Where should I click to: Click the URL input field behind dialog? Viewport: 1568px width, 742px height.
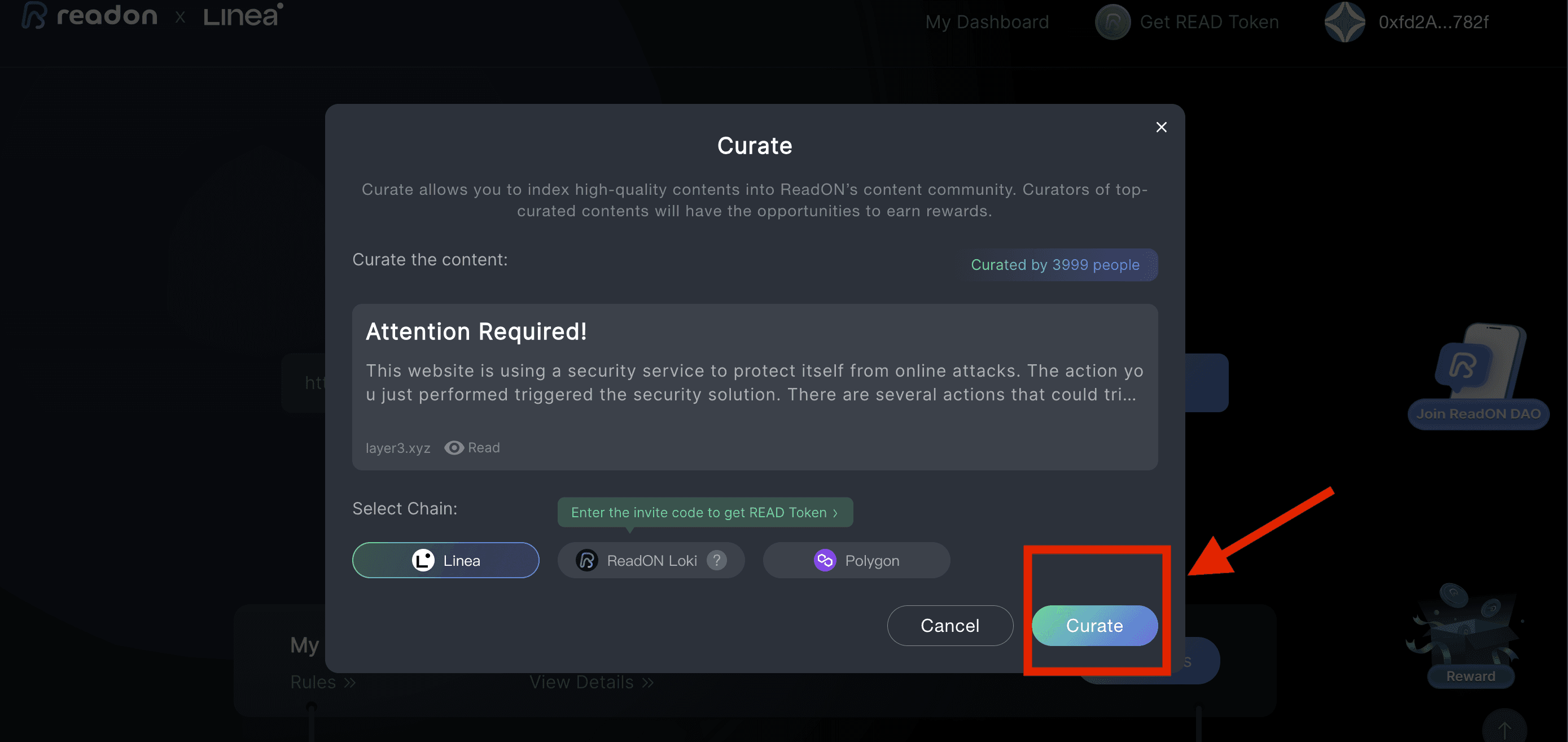[303, 382]
